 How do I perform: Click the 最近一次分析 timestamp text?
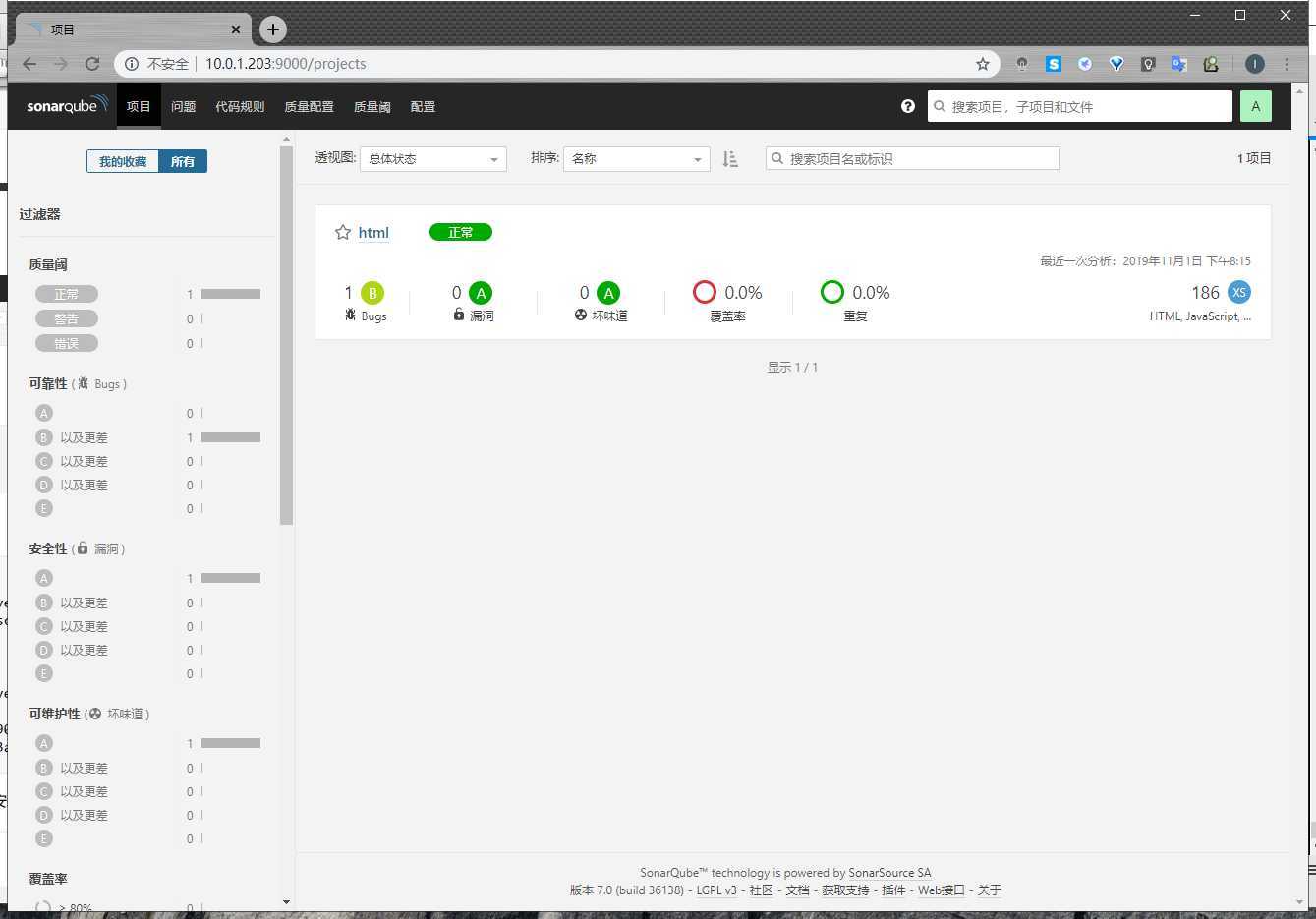click(x=1146, y=261)
